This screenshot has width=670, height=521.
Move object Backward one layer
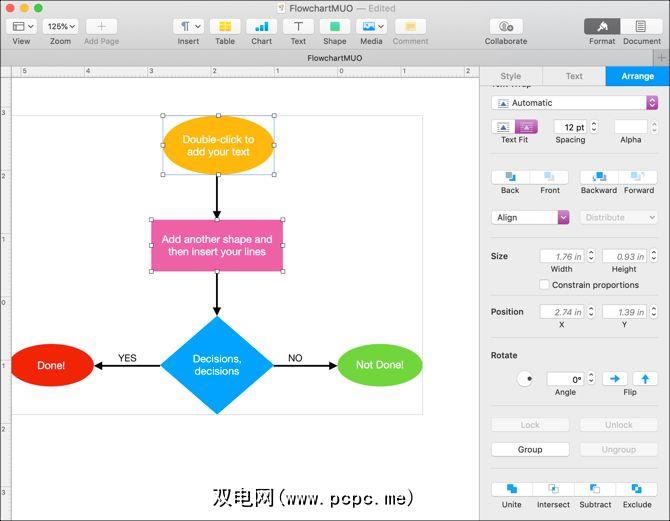tap(599, 177)
